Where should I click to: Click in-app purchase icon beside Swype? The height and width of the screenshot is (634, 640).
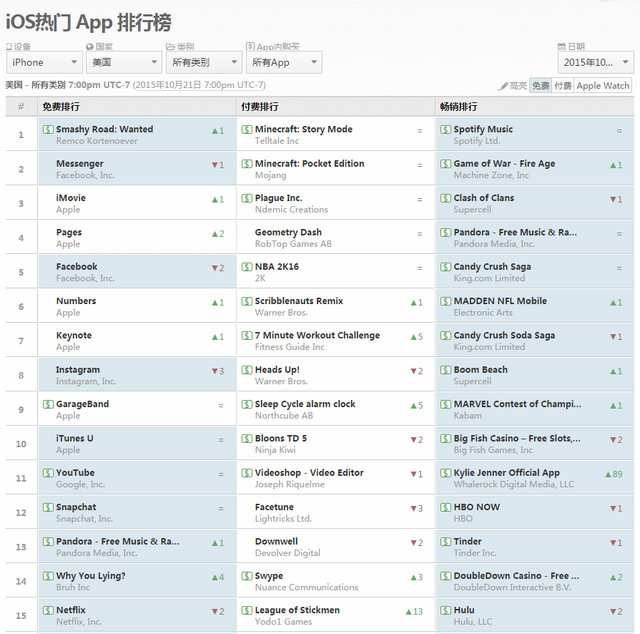(247, 576)
